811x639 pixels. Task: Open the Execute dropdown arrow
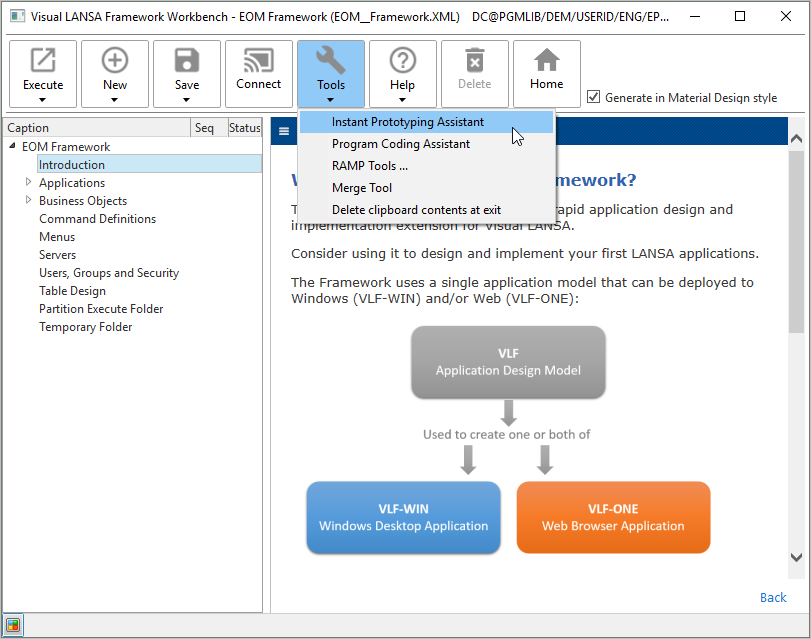(x=42, y=100)
